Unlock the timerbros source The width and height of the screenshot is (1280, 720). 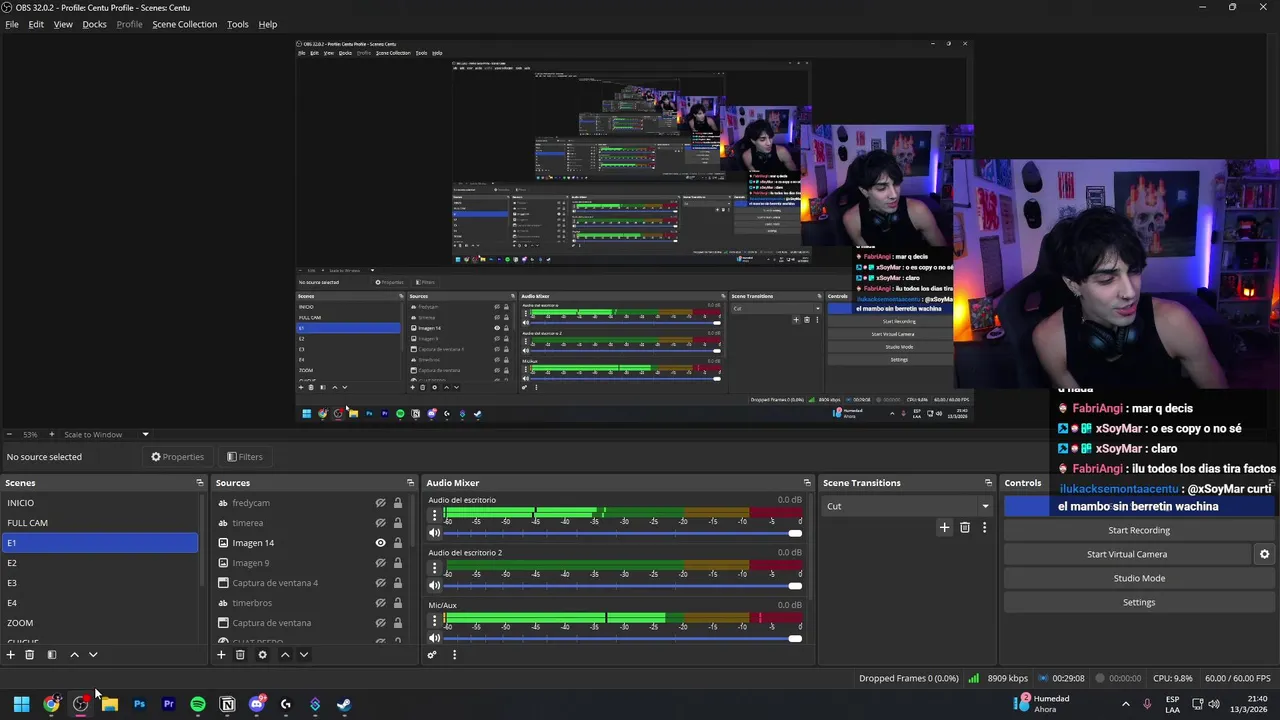click(397, 603)
